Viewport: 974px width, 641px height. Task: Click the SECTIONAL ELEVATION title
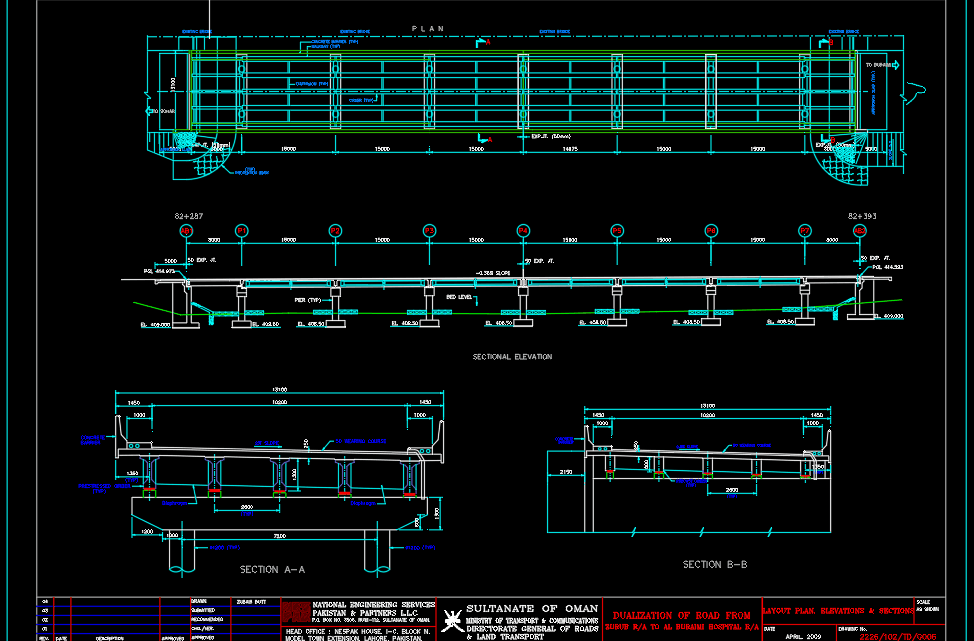tap(512, 357)
